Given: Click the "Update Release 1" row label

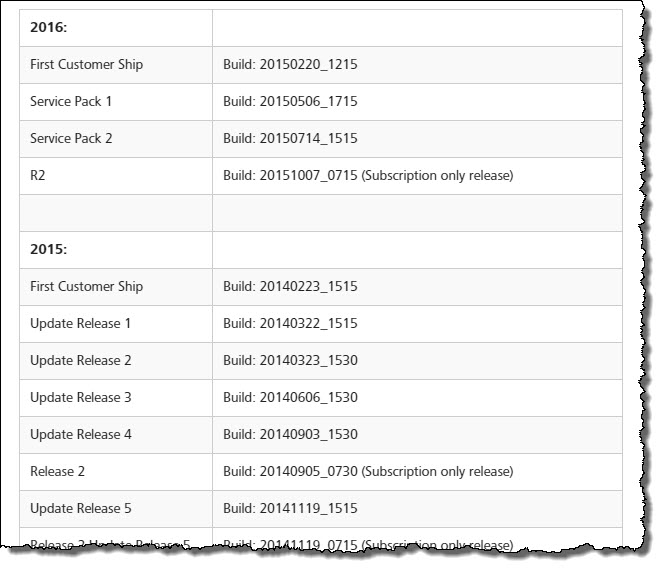Looking at the screenshot, I should pos(80,323).
